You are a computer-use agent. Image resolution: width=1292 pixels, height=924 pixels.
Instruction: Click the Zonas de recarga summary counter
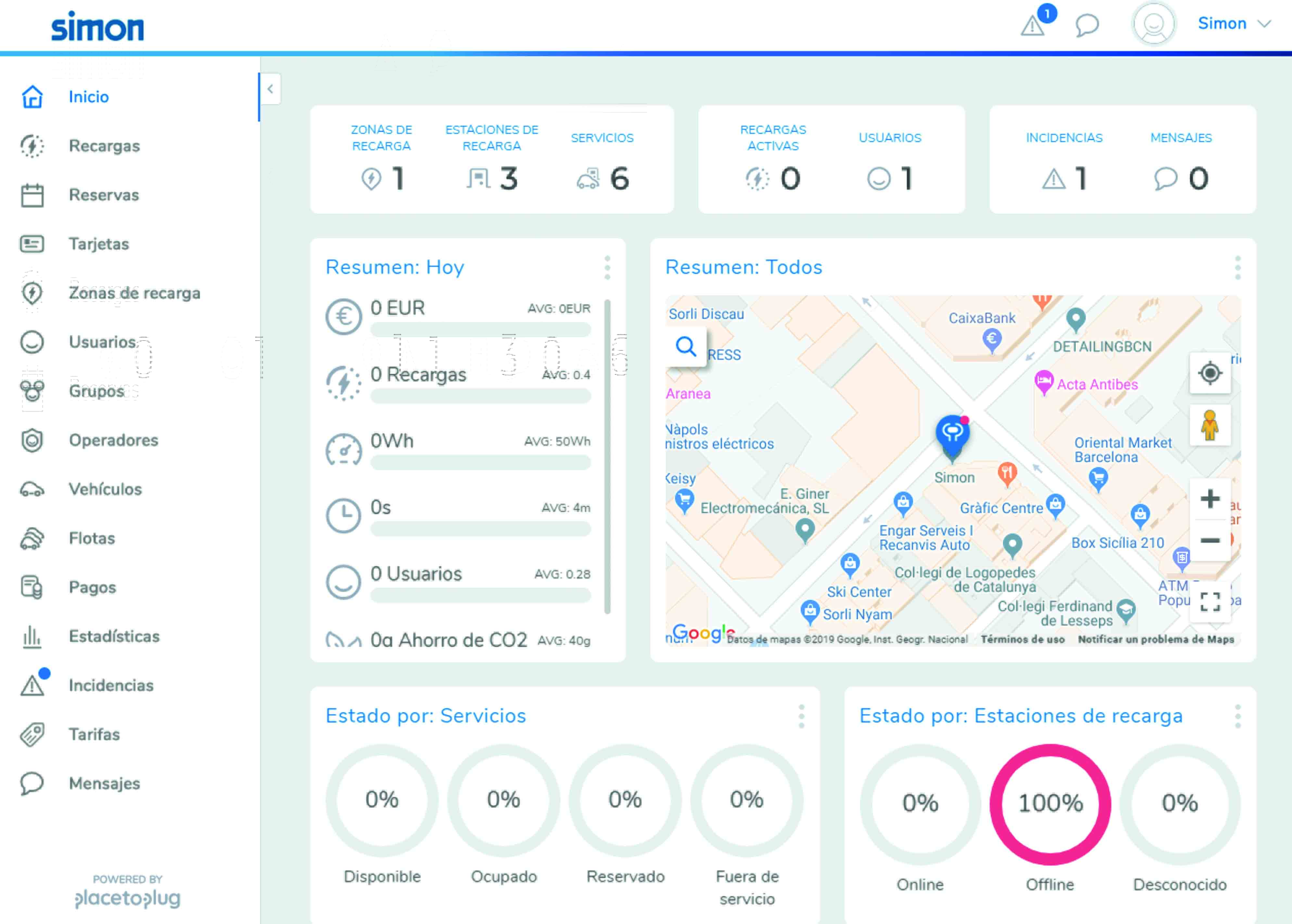point(381,159)
